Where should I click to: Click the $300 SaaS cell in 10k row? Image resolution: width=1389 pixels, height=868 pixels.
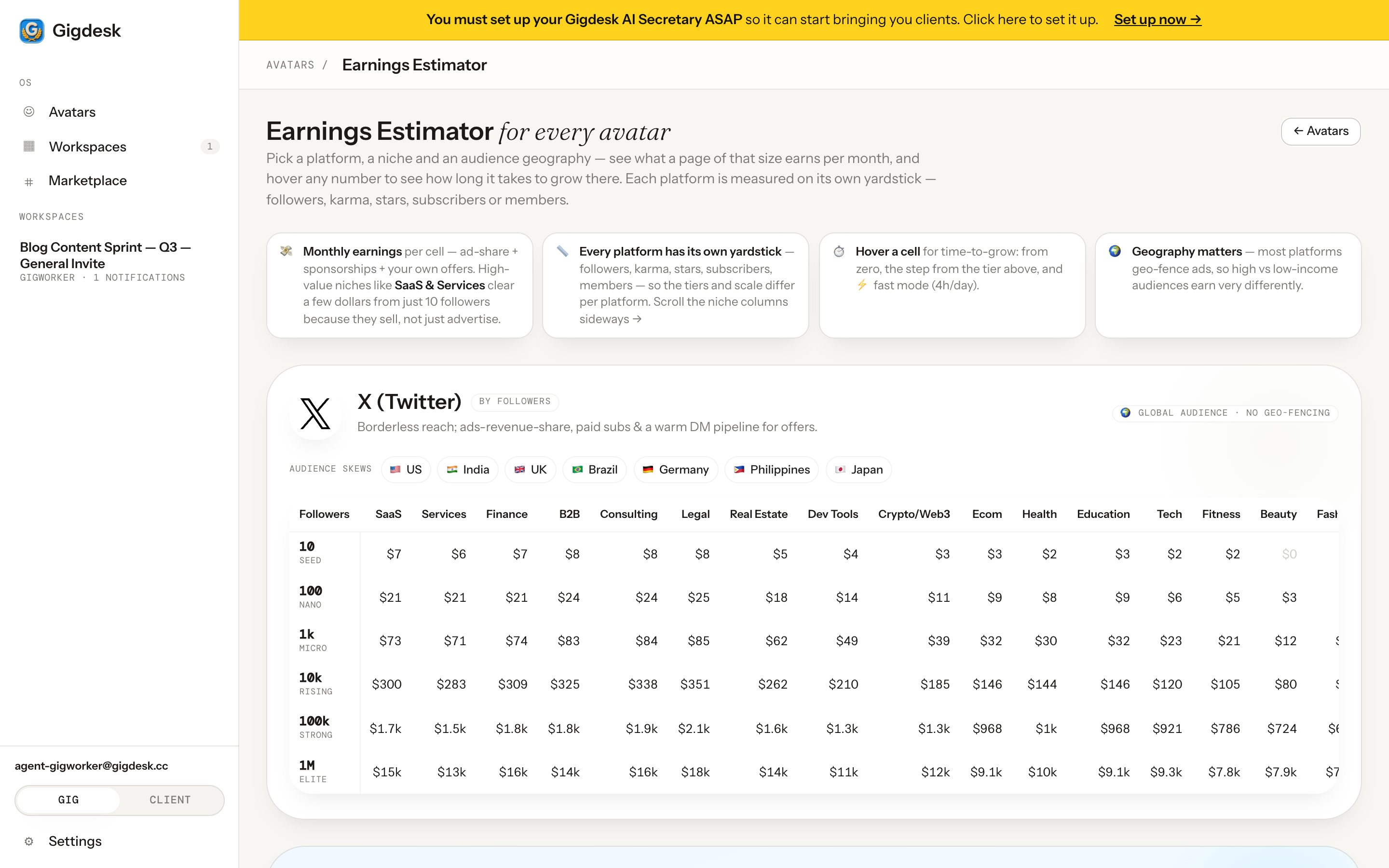pos(386,684)
